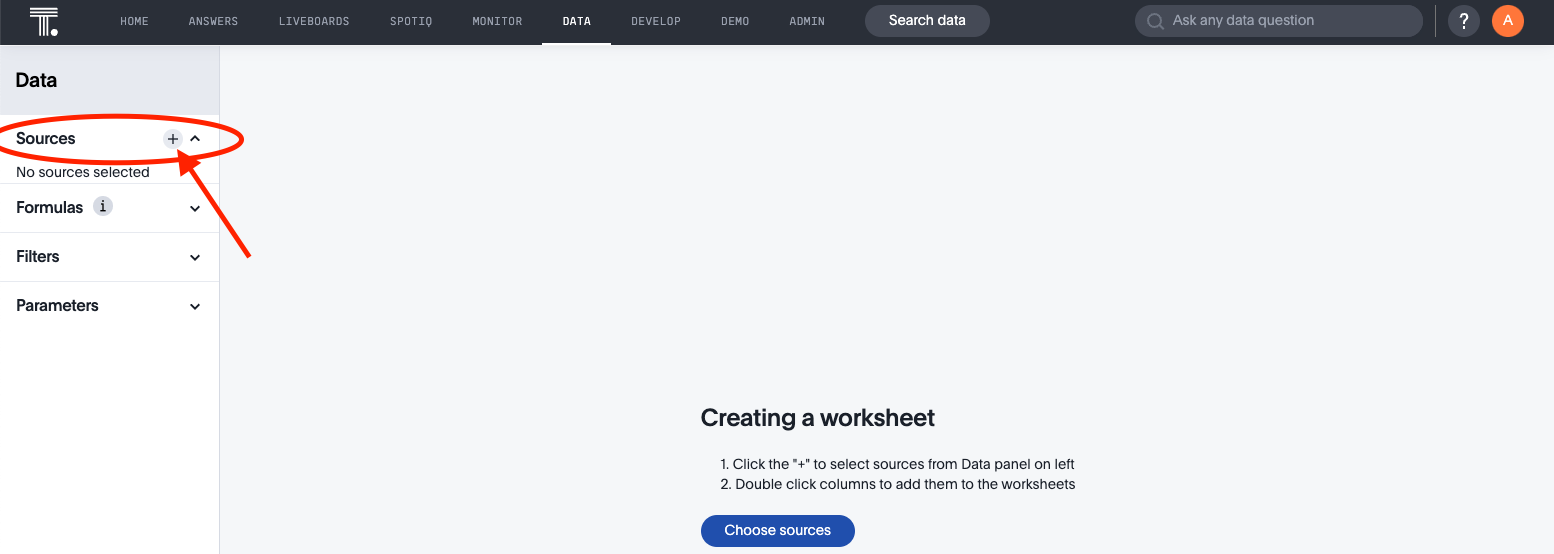The height and width of the screenshot is (554, 1554).
Task: Focus the Ask any data question field
Action: (1290, 21)
